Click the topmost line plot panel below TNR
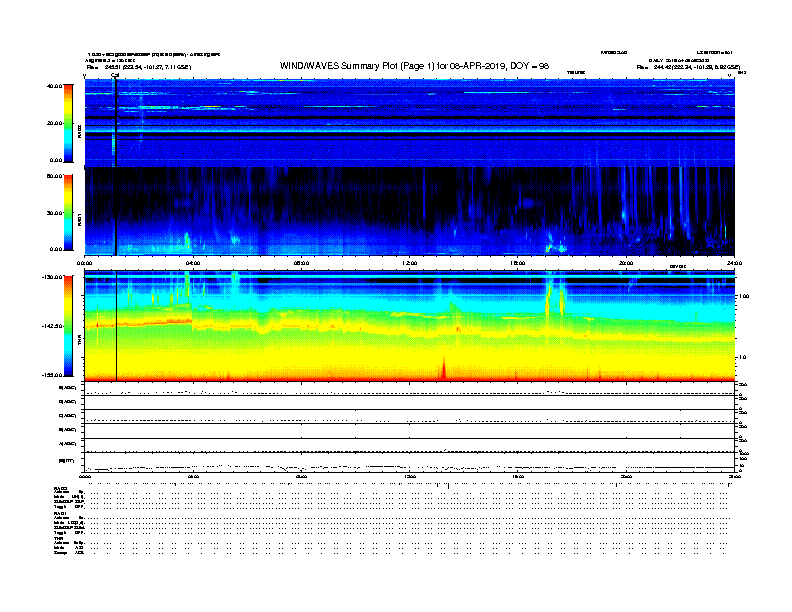This screenshot has height=612, width=792. [410, 389]
